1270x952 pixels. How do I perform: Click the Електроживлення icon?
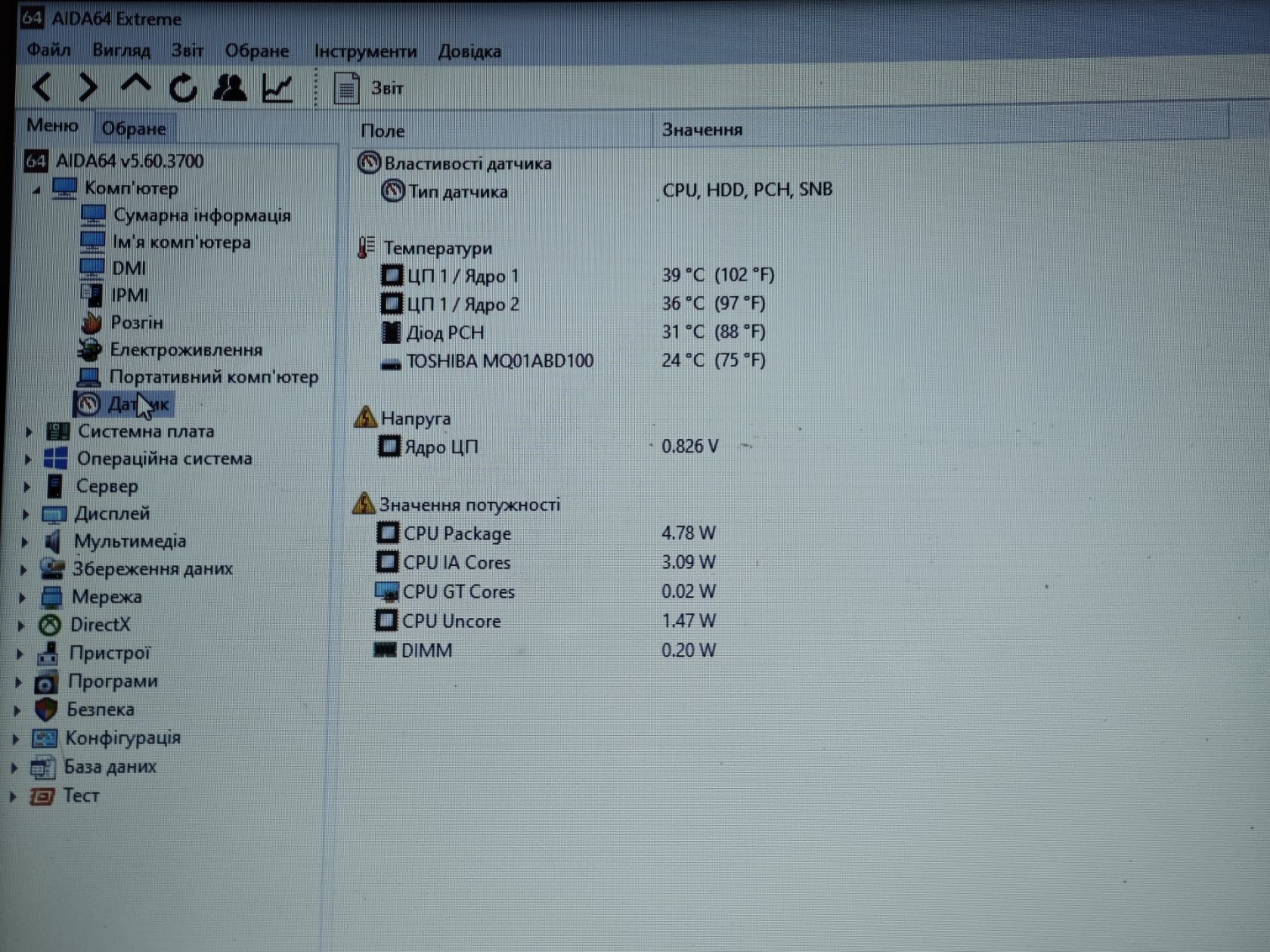point(89,349)
